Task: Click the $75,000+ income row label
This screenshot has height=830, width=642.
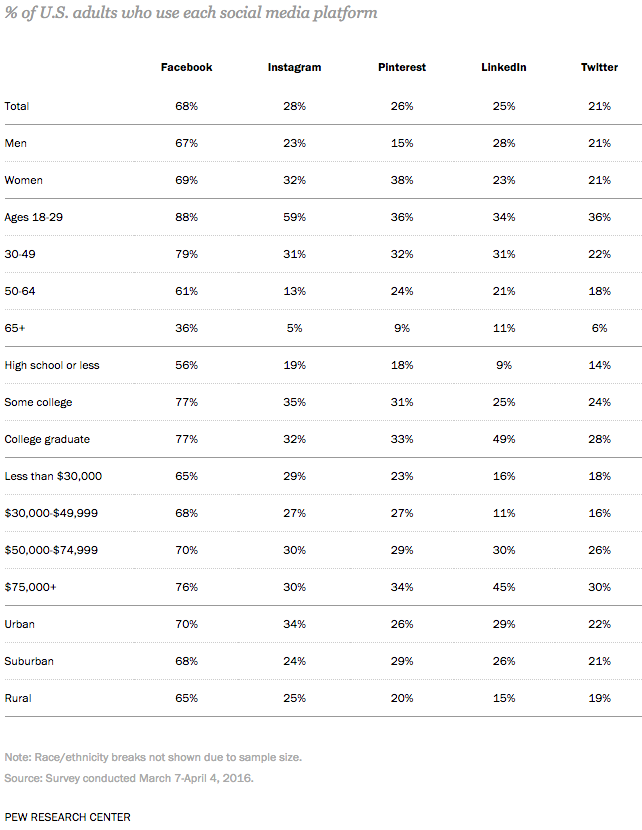Action: click(30, 587)
